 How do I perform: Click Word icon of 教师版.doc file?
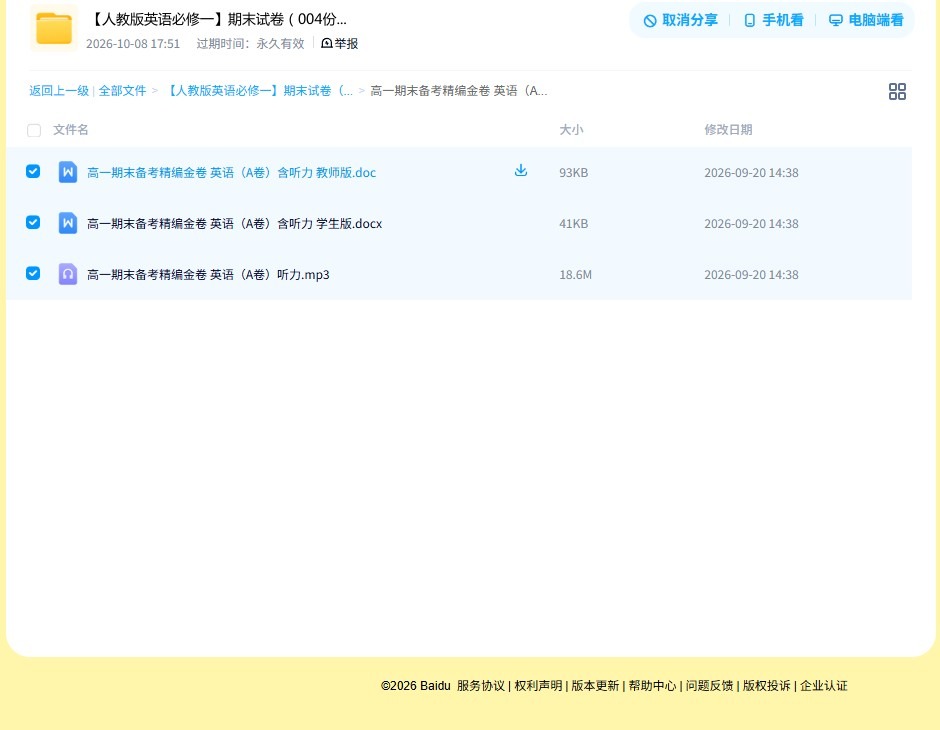(68, 172)
